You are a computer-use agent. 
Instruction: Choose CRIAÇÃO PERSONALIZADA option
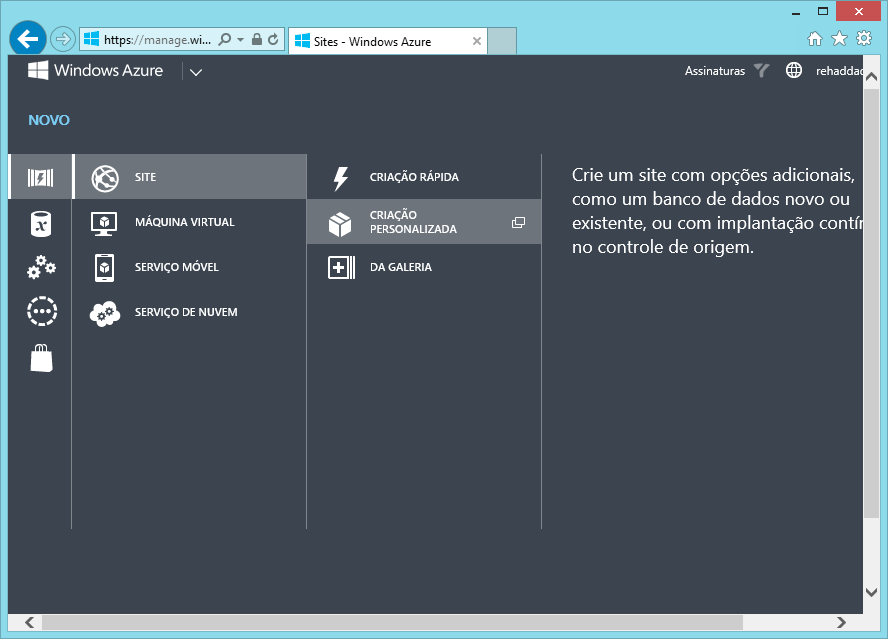tap(424, 221)
